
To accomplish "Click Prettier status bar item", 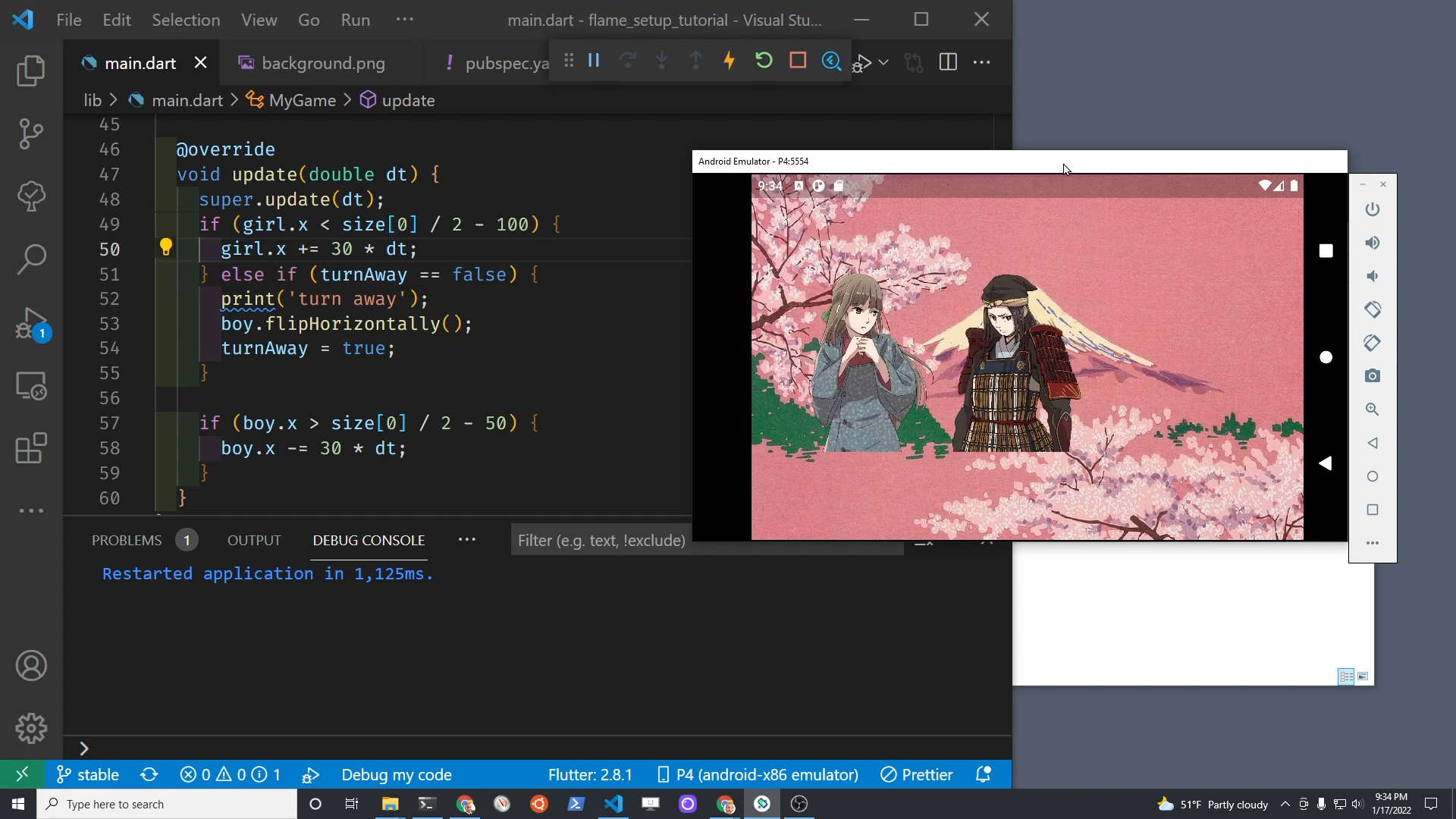I will pyautogui.click(x=916, y=774).
